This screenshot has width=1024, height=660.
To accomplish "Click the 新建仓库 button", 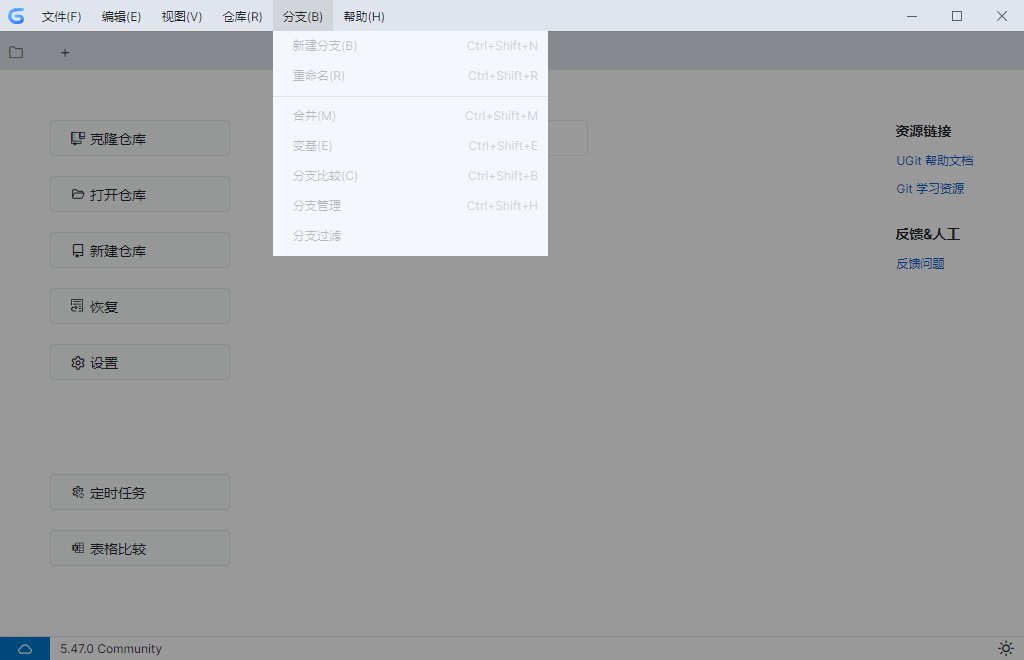I will [140, 251].
